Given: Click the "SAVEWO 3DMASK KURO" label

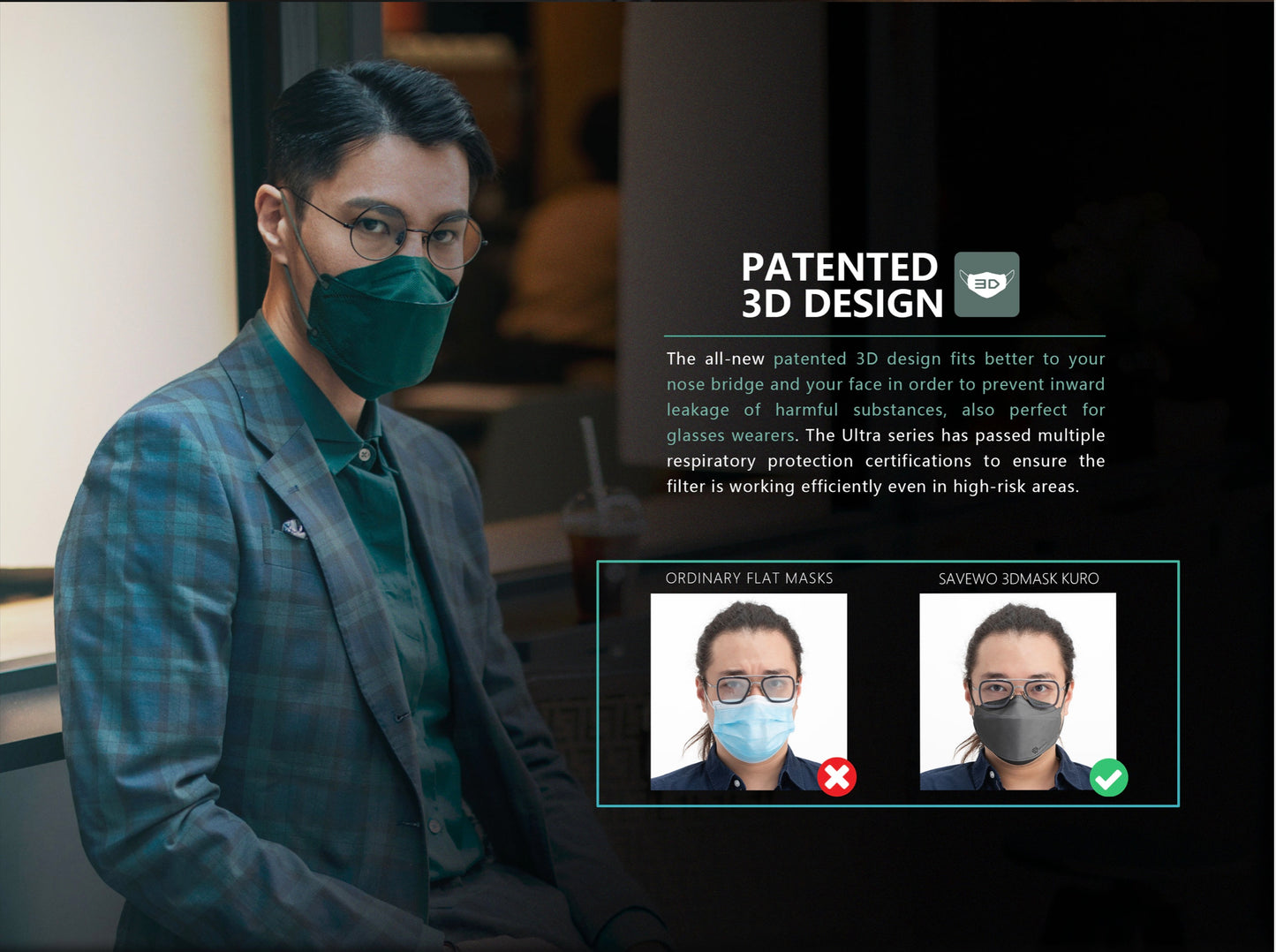Looking at the screenshot, I should [1018, 579].
